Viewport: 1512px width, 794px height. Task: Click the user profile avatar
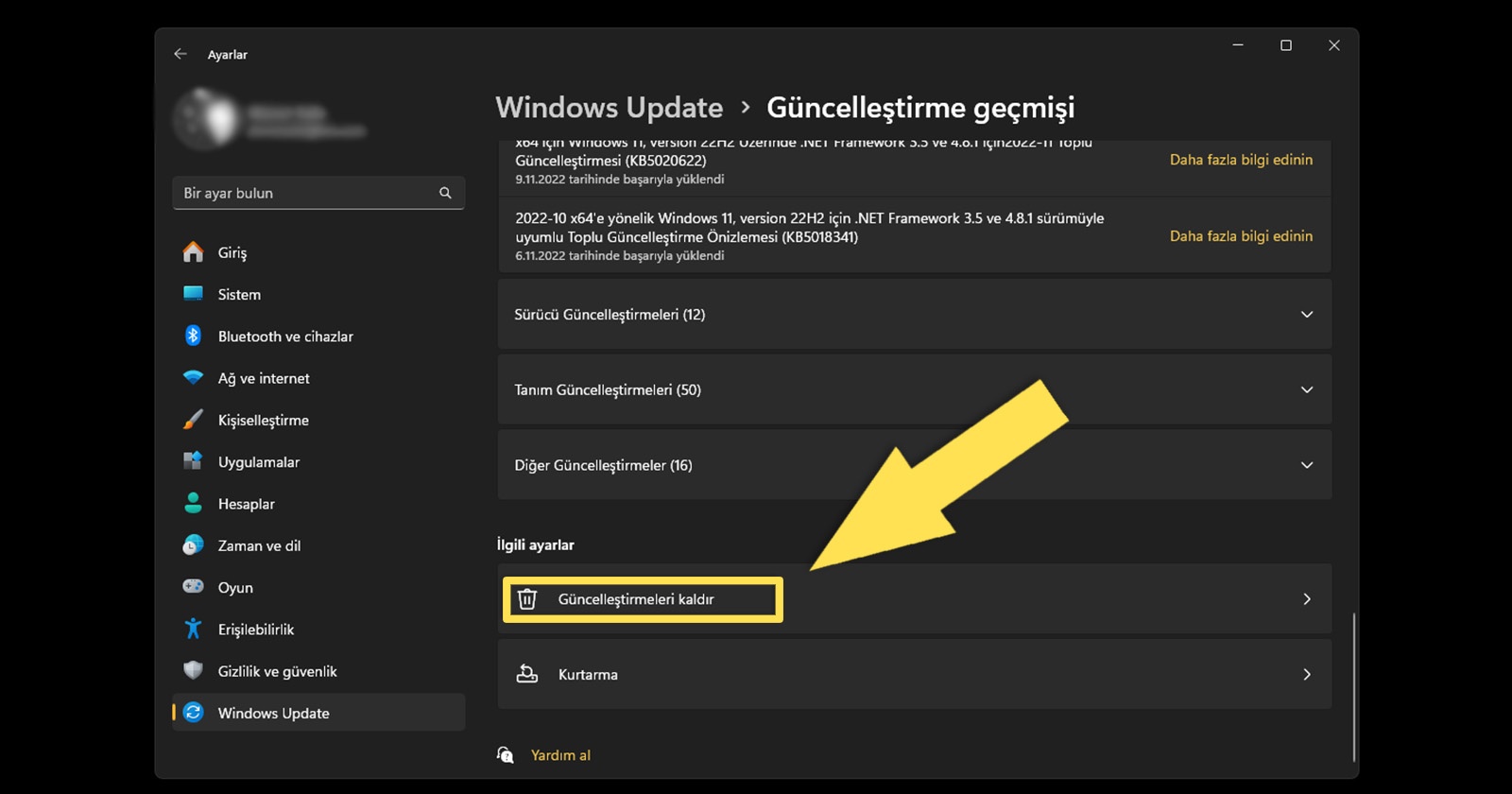tap(206, 119)
